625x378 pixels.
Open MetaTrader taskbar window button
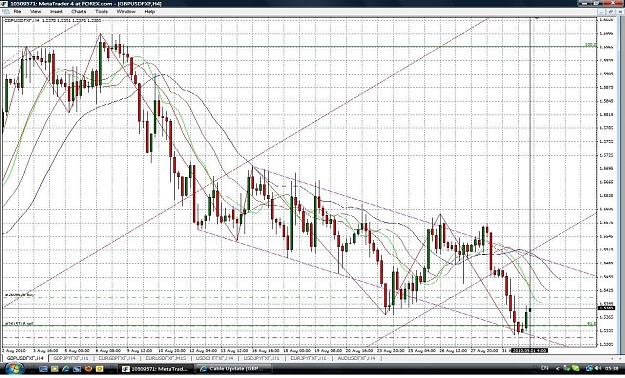(156, 369)
